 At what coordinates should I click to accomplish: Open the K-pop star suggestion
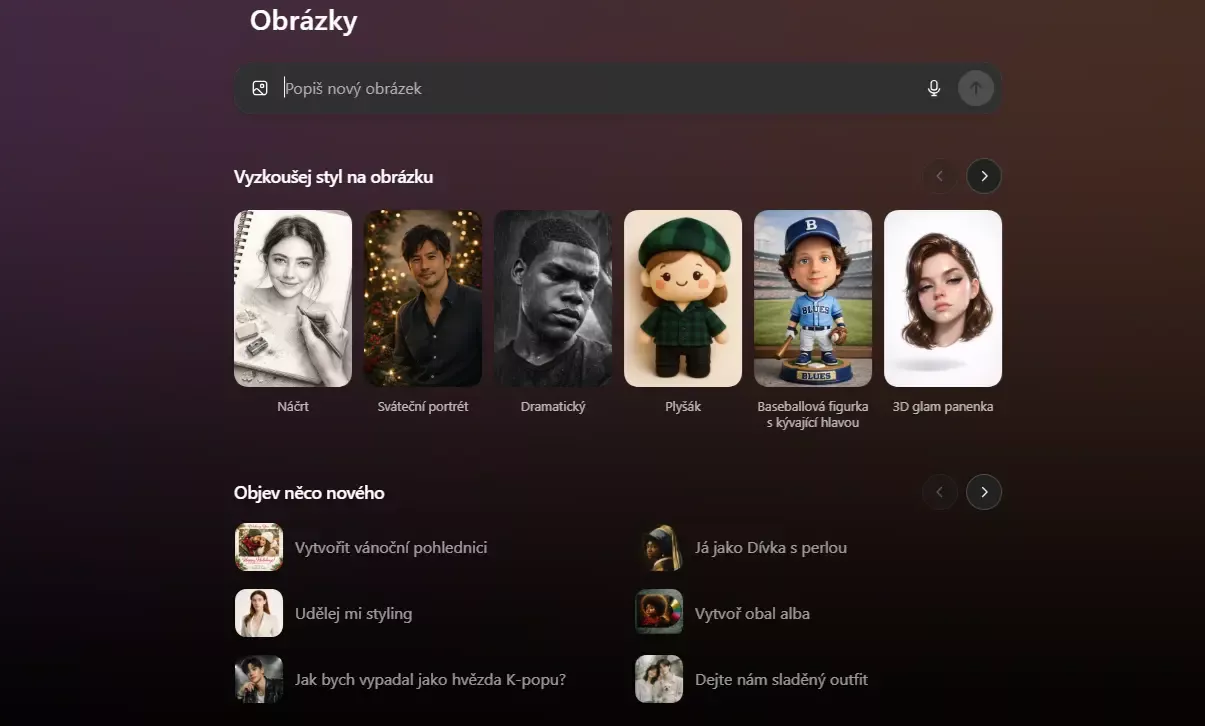pyautogui.click(x=430, y=679)
